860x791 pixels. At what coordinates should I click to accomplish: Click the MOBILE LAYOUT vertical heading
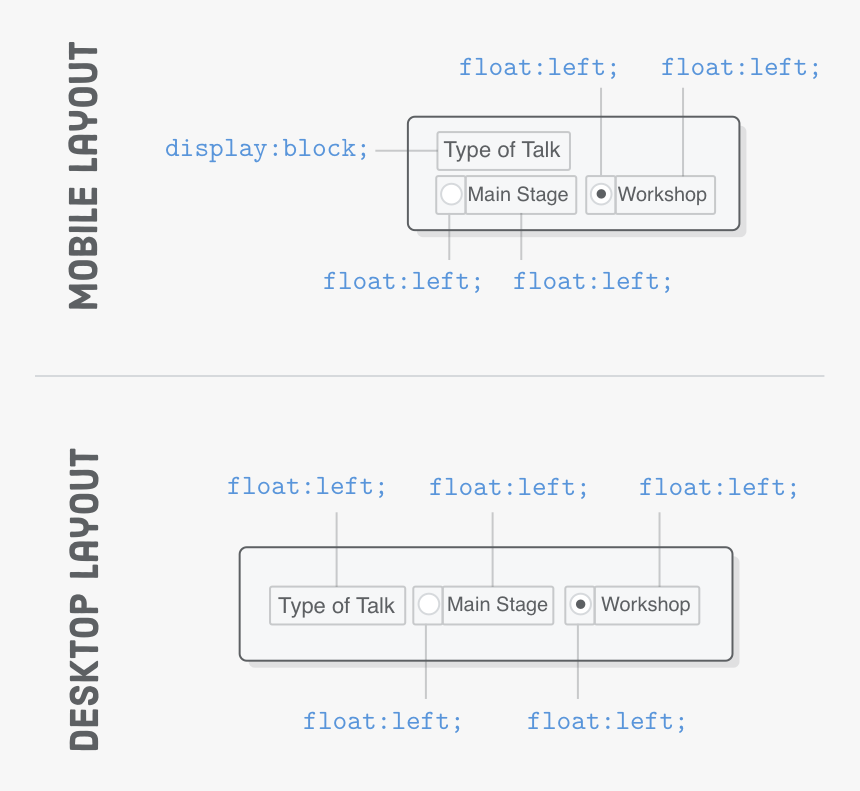tap(84, 176)
